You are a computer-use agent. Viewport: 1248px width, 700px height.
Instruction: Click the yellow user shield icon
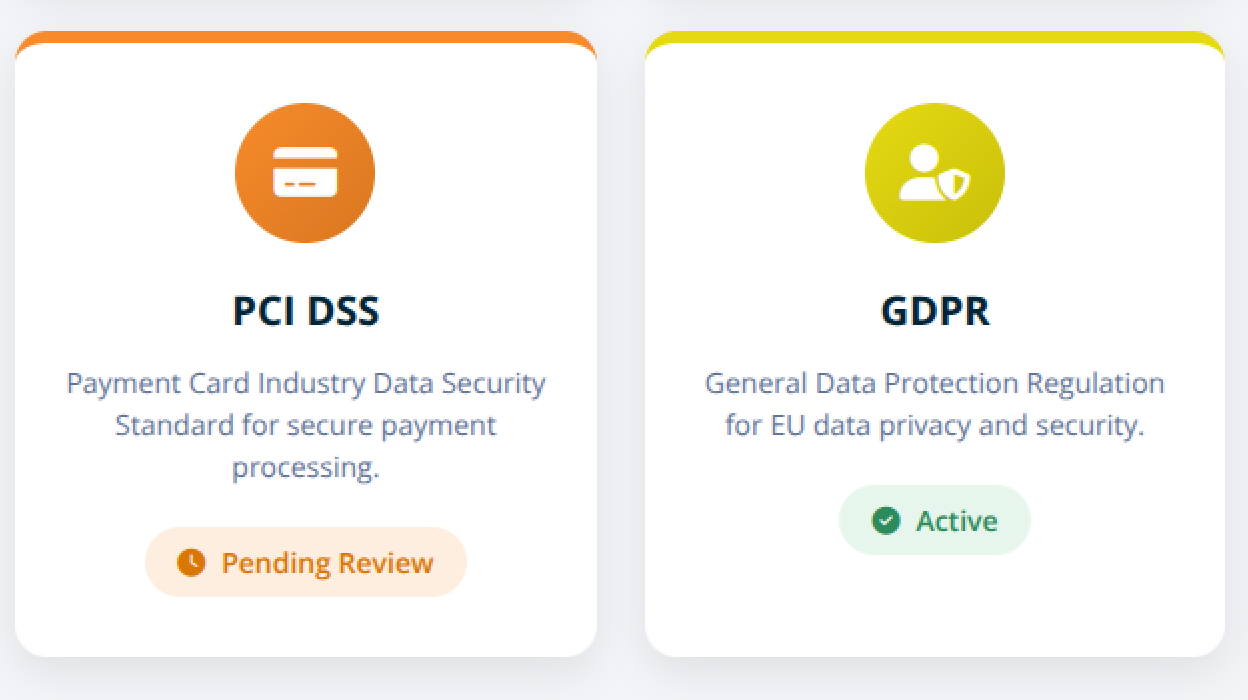[934, 173]
